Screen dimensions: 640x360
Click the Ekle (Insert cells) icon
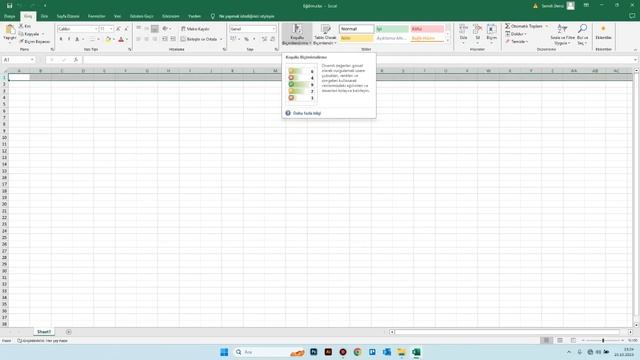(x=463, y=29)
